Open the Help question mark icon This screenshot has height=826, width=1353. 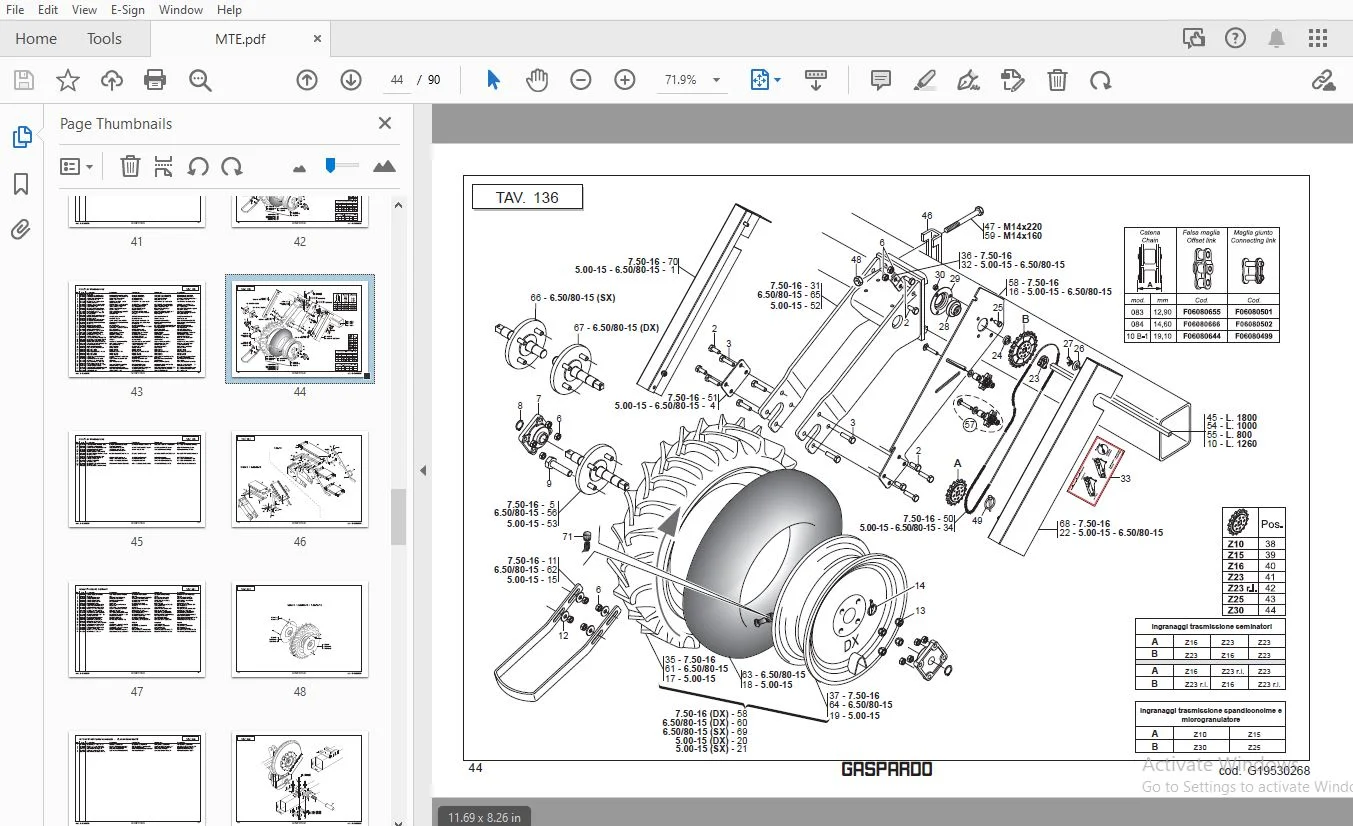click(1235, 39)
